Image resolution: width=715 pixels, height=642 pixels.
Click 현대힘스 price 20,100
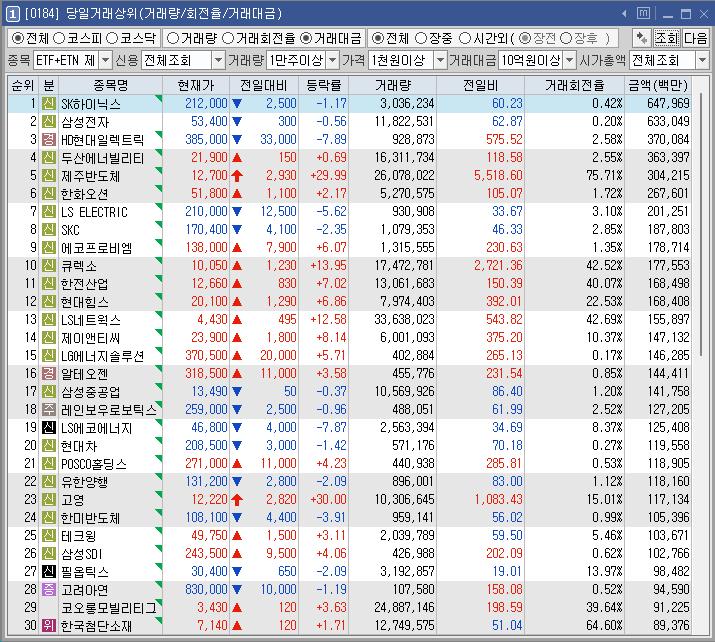(x=209, y=301)
